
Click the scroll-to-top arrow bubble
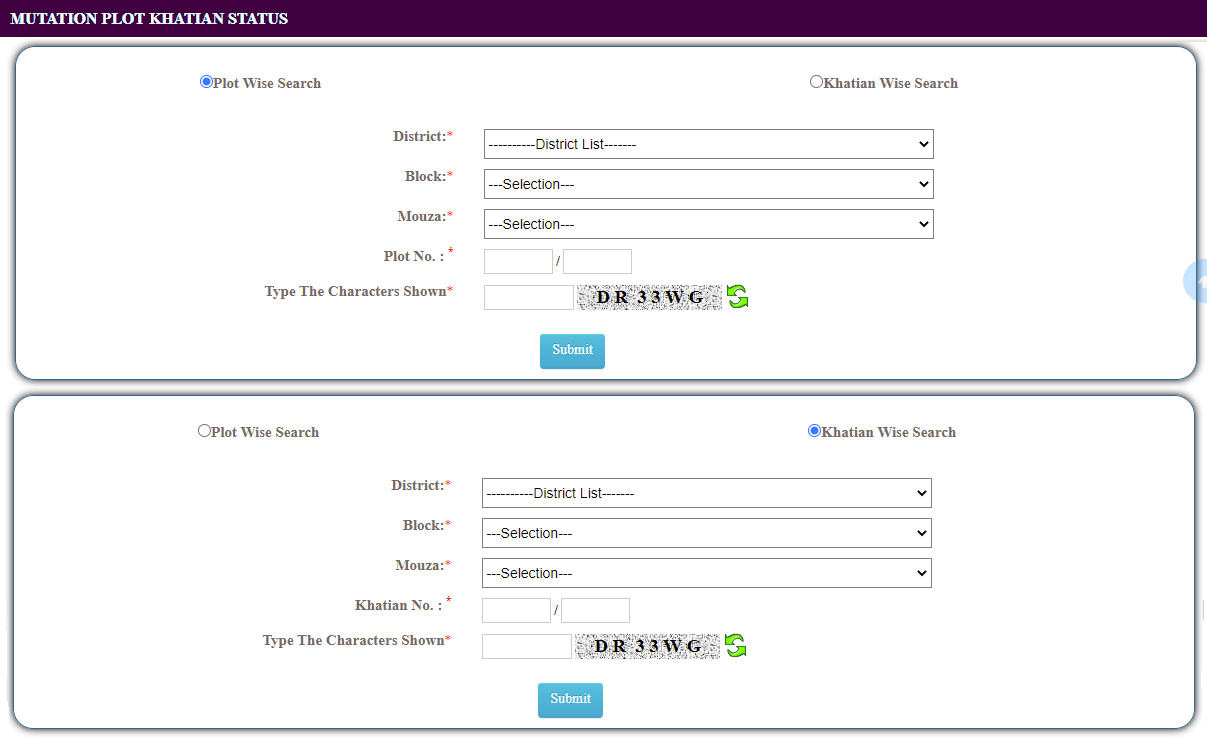[1196, 281]
